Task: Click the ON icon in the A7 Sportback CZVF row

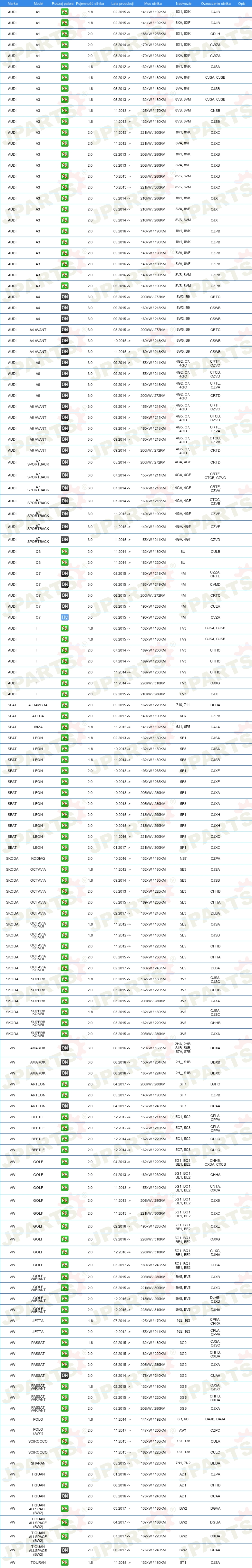Action: (x=64, y=526)
